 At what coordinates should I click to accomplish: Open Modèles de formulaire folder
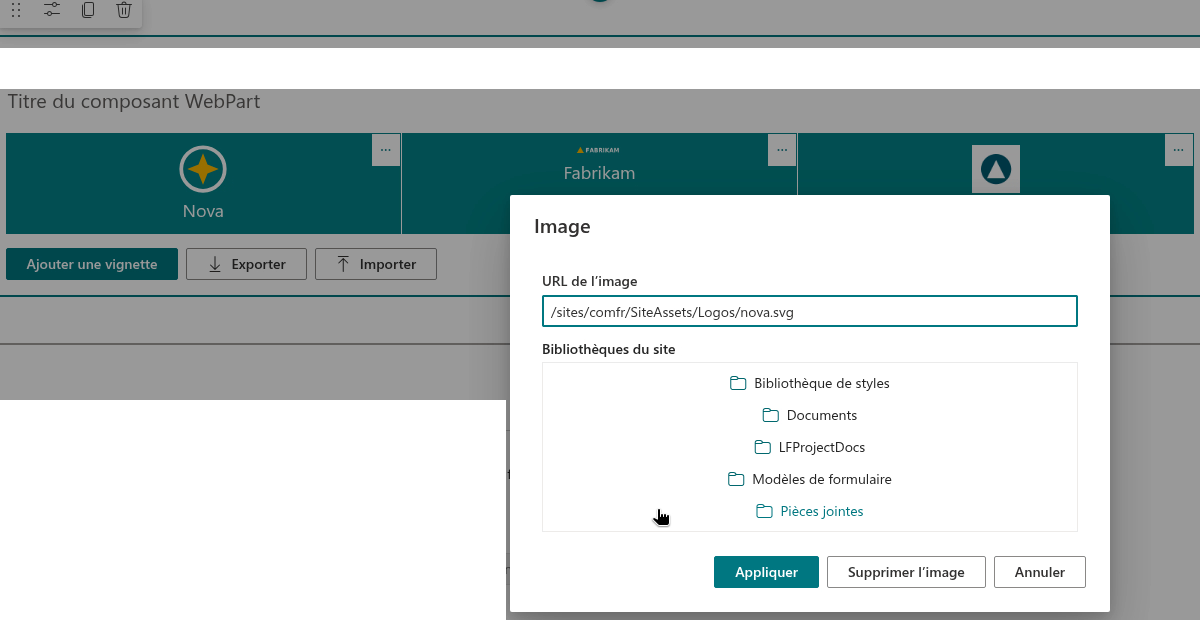809,479
